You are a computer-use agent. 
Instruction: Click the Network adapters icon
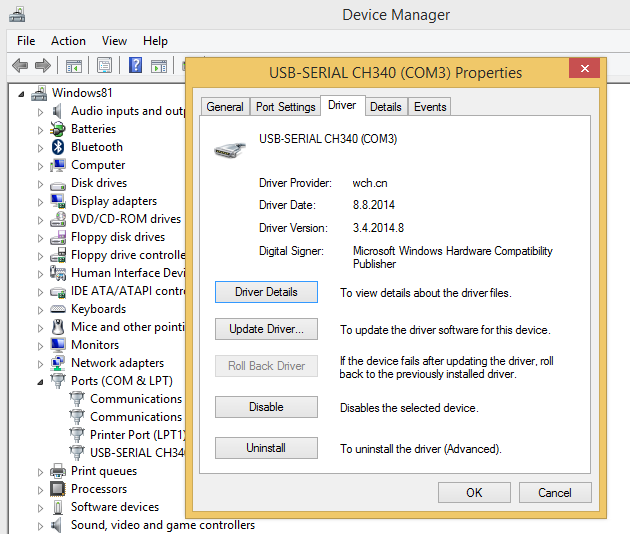[x=58, y=363]
